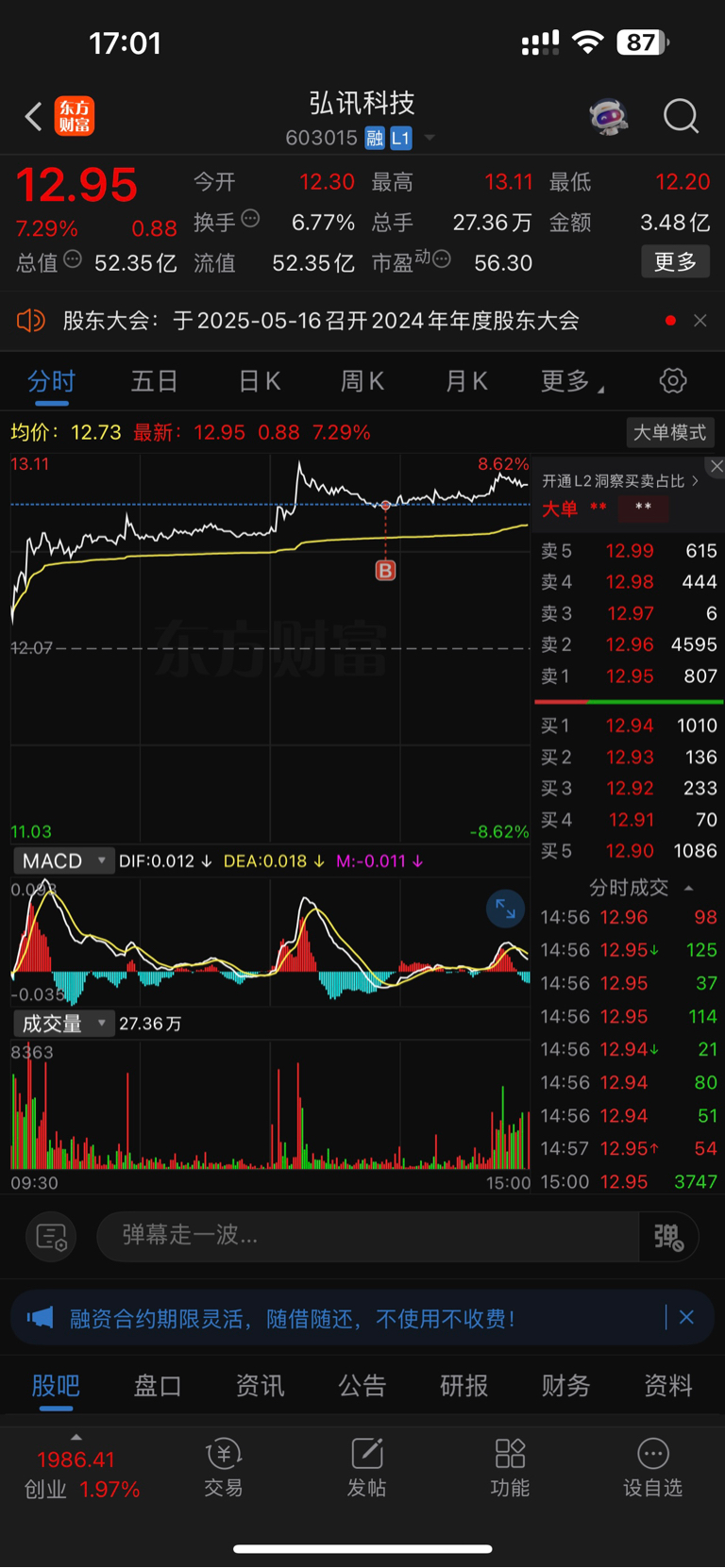The height and width of the screenshot is (1568, 725).
Task: Select the 买5 price 12.90 row
Action: [x=629, y=851]
